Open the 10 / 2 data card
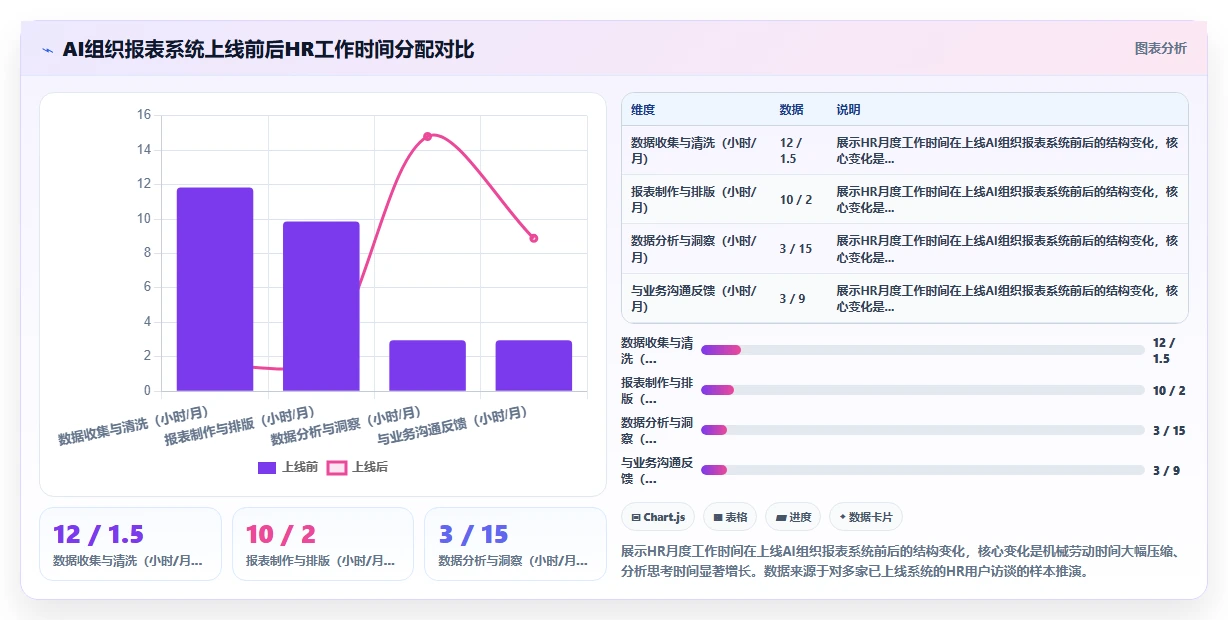Image resolution: width=1228 pixels, height=620 pixels. (323, 544)
